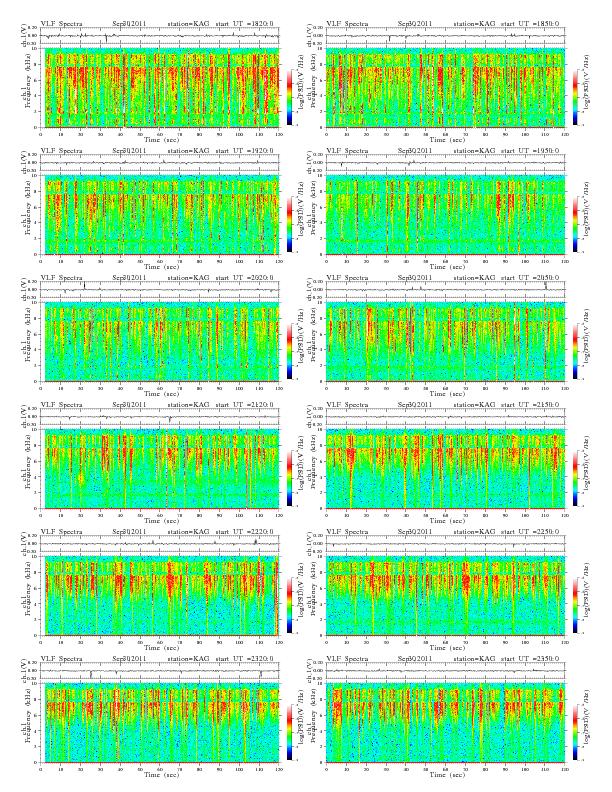The width and height of the screenshot is (612, 792).
Task: Click the title text 'start UT =2220:0'
Action: (245, 532)
